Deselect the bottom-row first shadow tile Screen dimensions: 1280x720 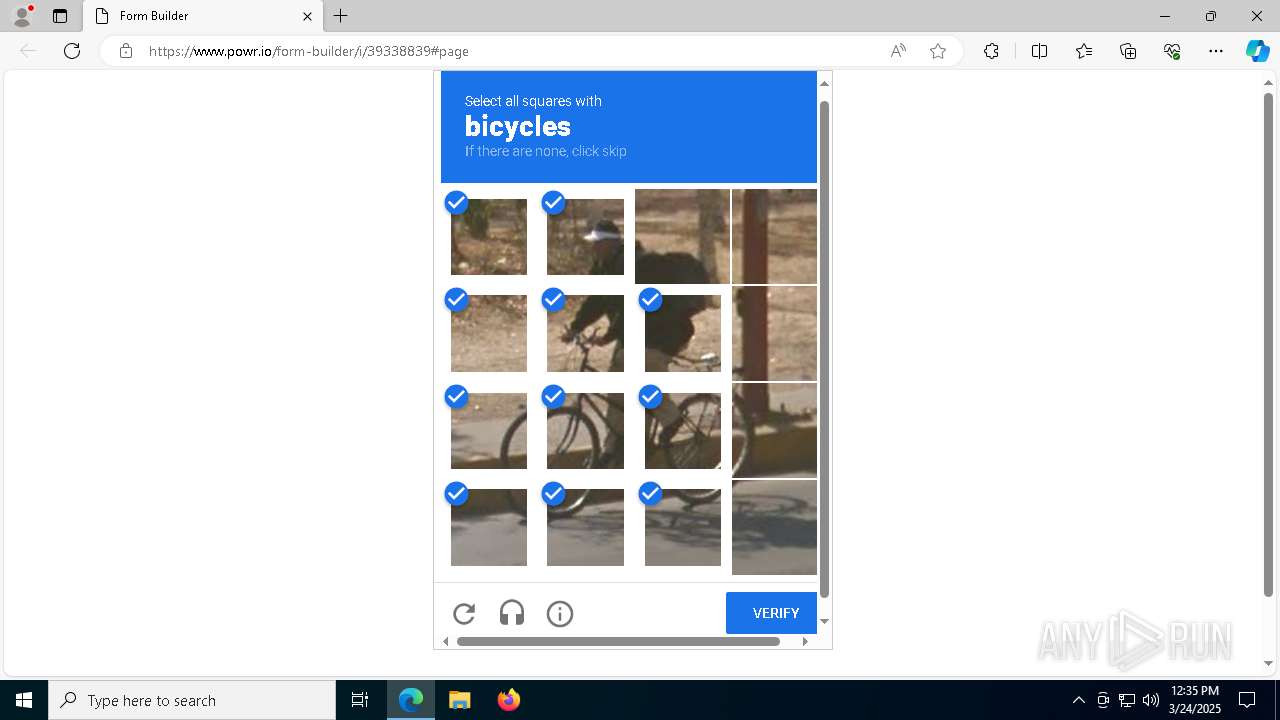click(488, 527)
